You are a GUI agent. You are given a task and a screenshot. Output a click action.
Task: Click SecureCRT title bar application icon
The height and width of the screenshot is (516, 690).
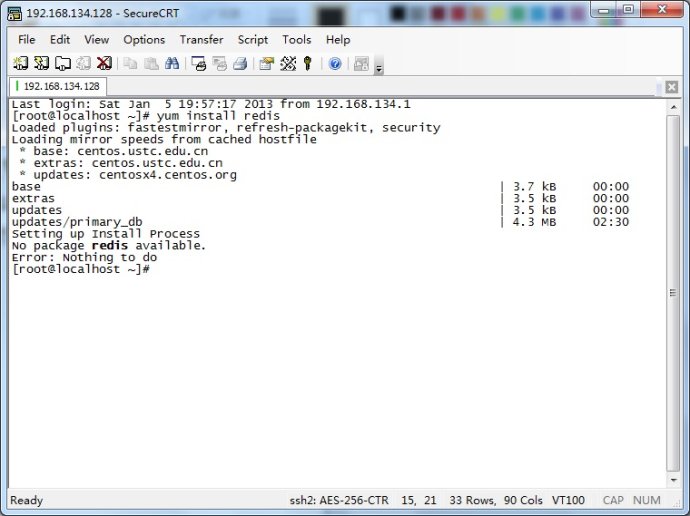pos(15,14)
